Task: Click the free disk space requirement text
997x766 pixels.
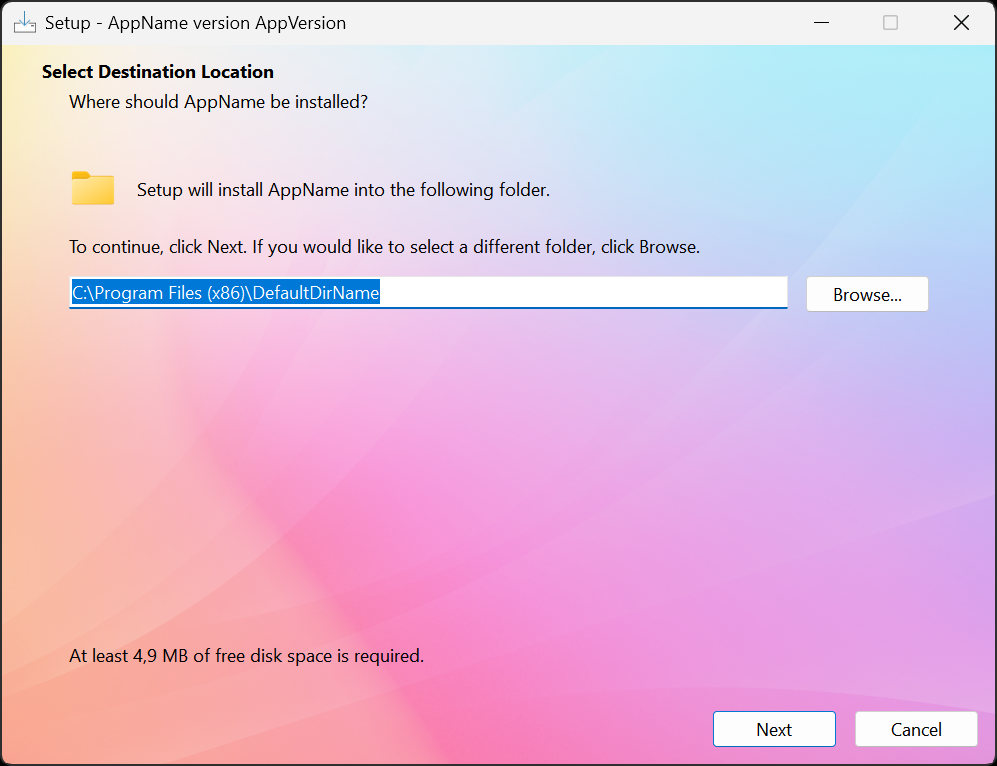Action: coord(246,656)
